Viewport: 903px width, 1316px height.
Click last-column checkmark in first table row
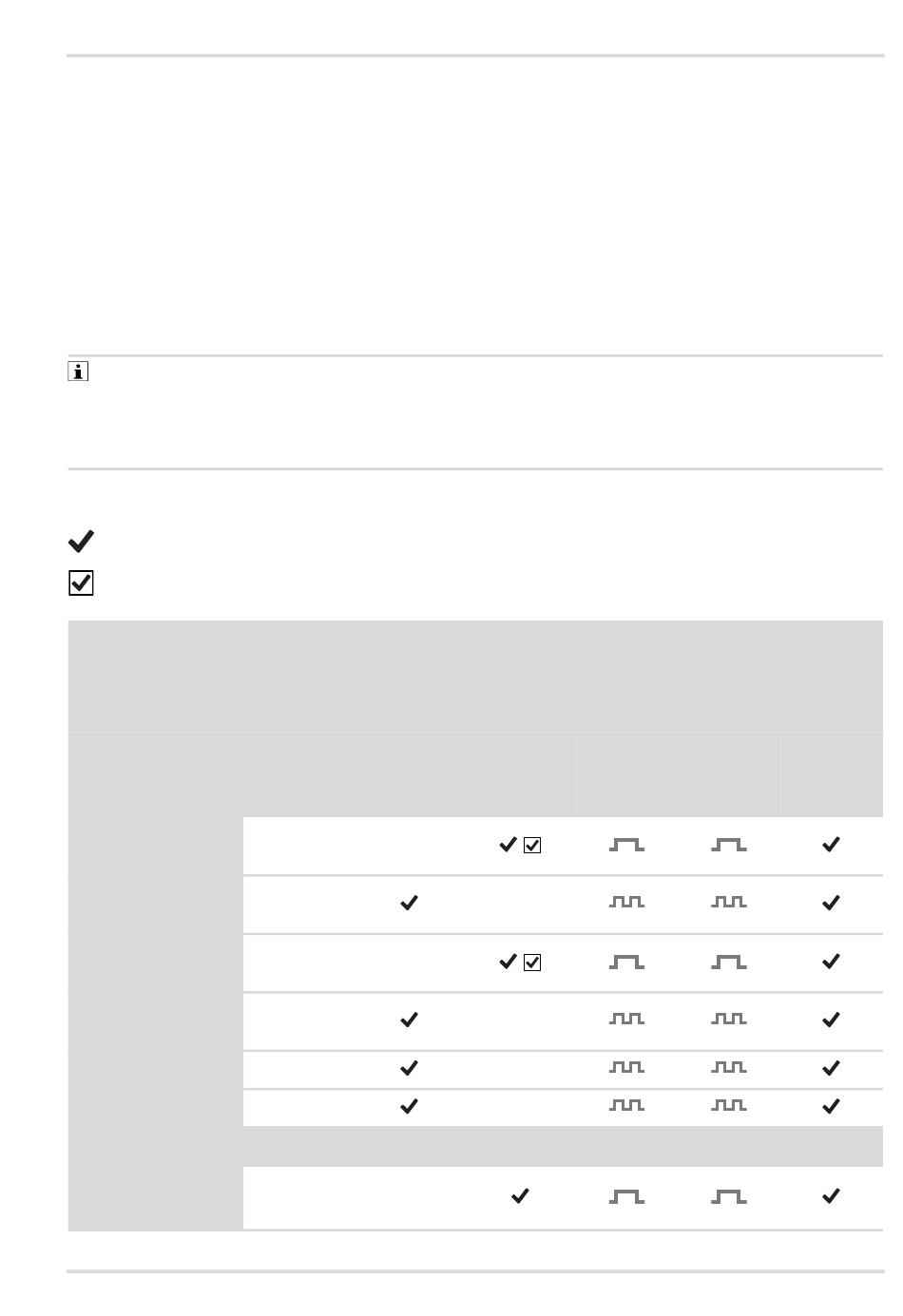click(x=831, y=845)
